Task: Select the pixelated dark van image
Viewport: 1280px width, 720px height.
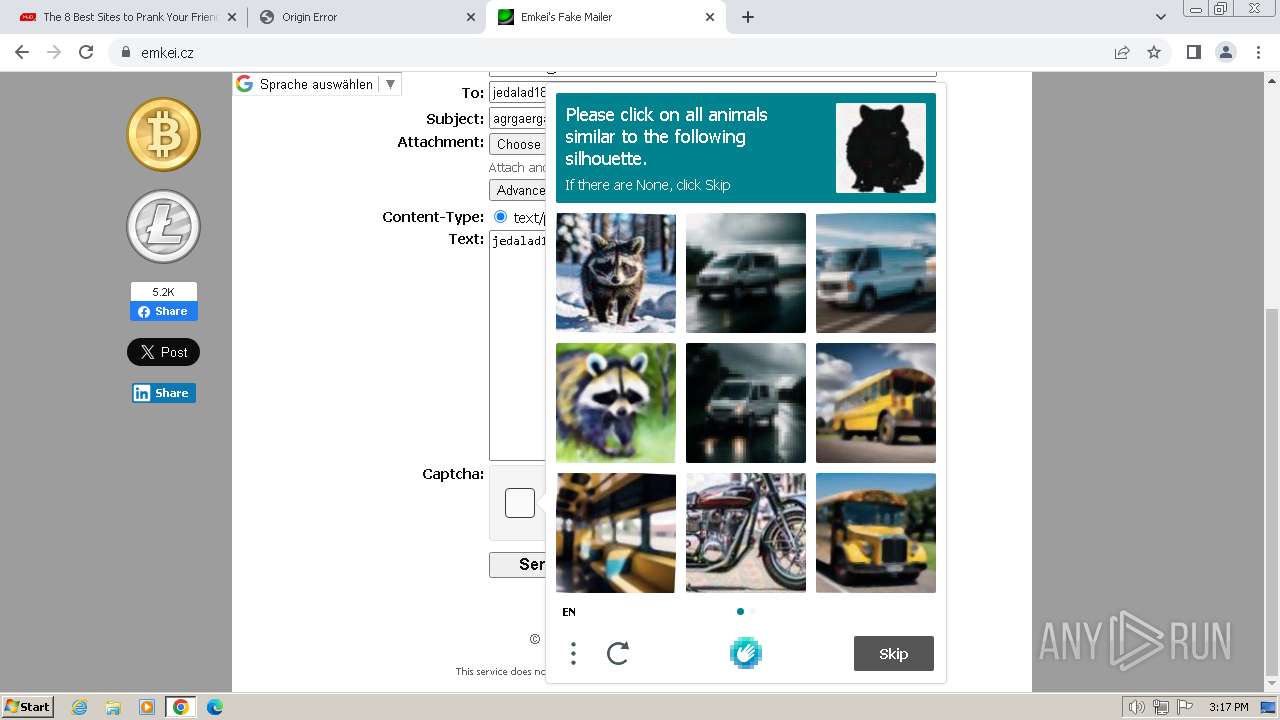Action: coord(746,403)
